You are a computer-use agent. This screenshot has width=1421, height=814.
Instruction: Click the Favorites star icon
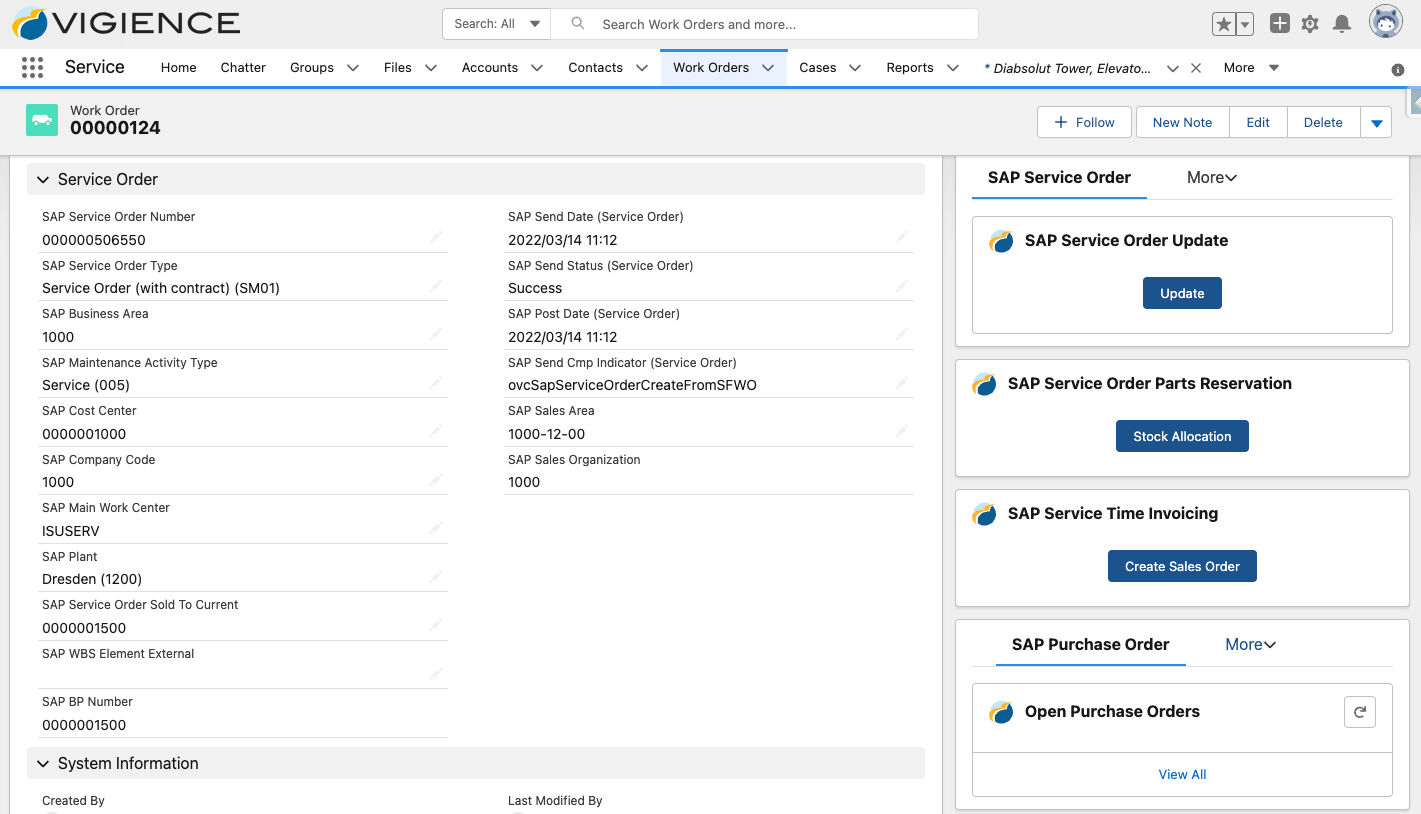1223,24
